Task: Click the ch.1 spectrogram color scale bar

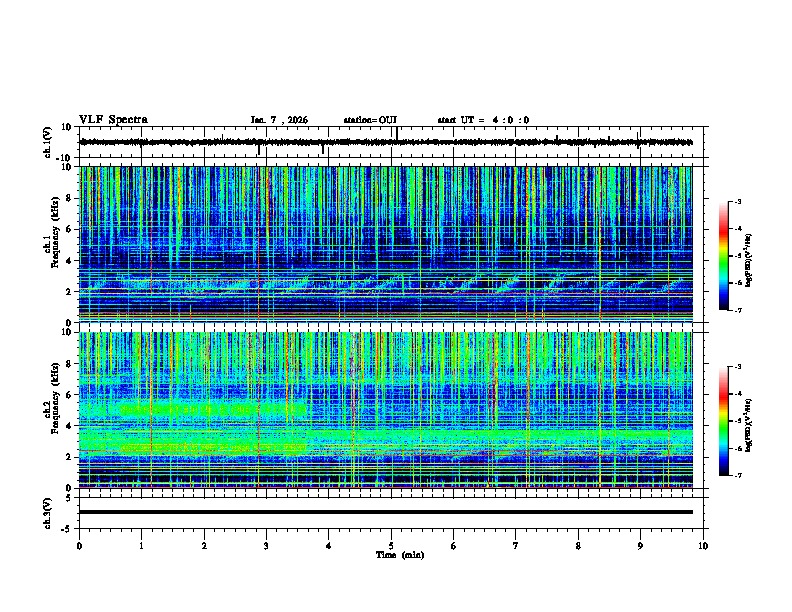Action: pos(724,256)
